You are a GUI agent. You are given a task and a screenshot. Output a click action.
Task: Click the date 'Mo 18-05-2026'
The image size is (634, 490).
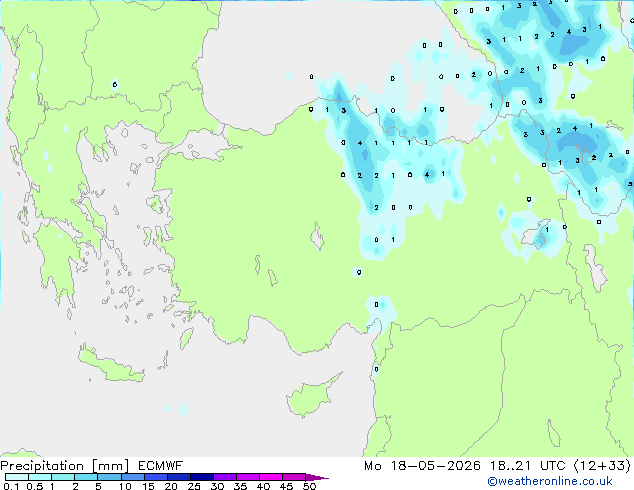(x=422, y=466)
